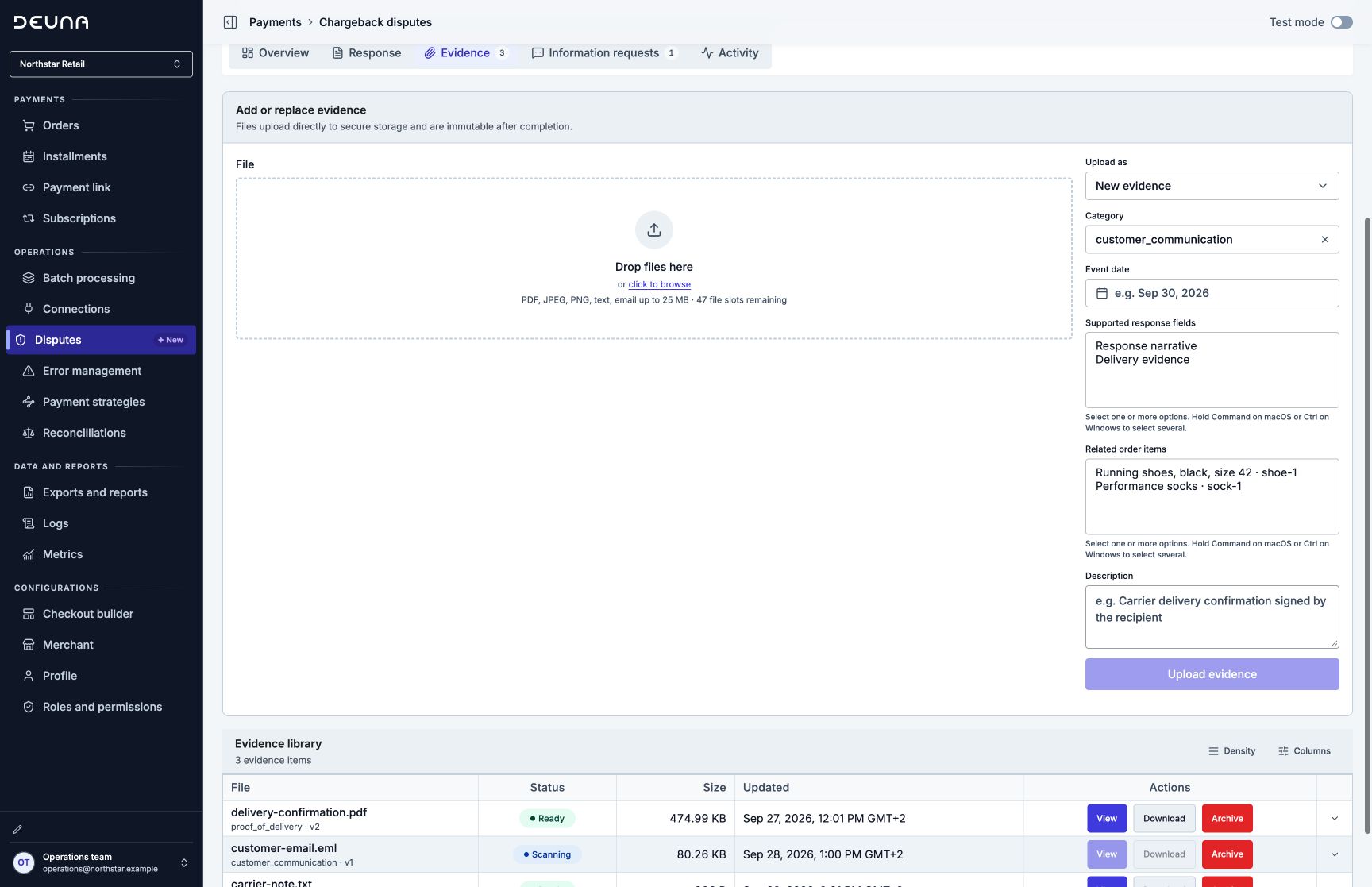Switch to the Overview tab
Viewport: 1372px width, 887px height.
[276, 53]
